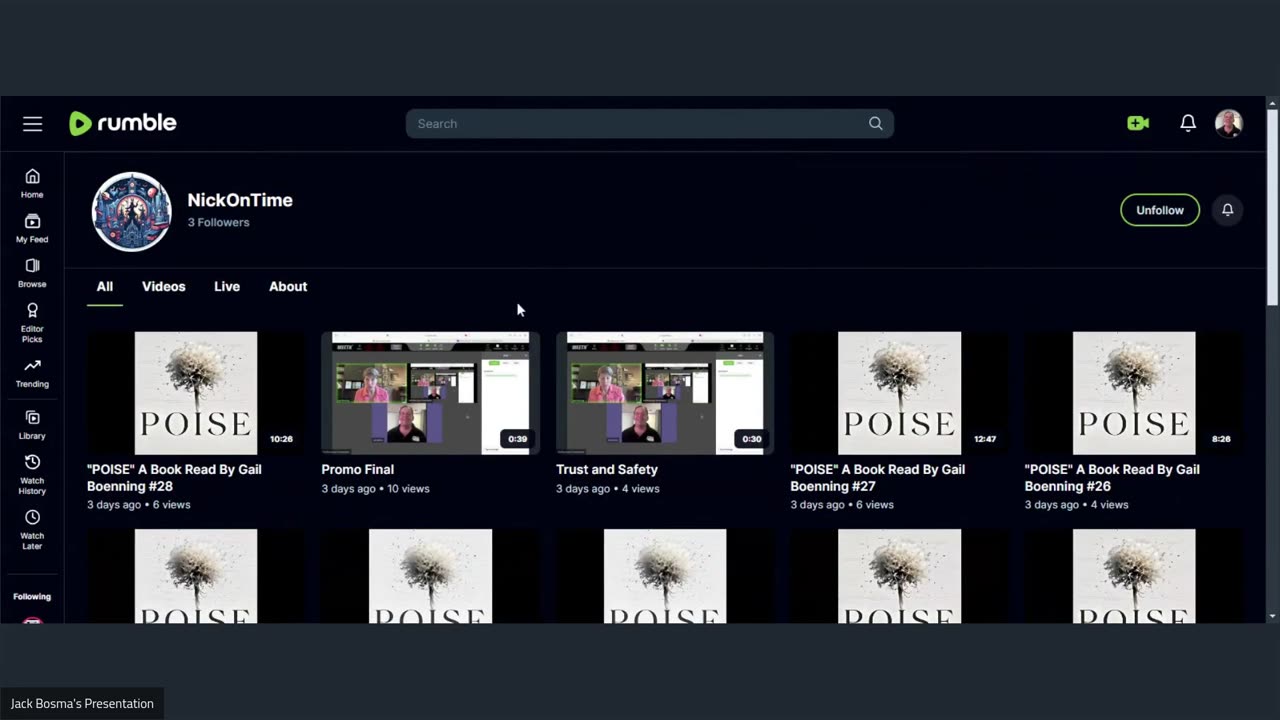Open the hamburger menu

[x=33, y=124]
